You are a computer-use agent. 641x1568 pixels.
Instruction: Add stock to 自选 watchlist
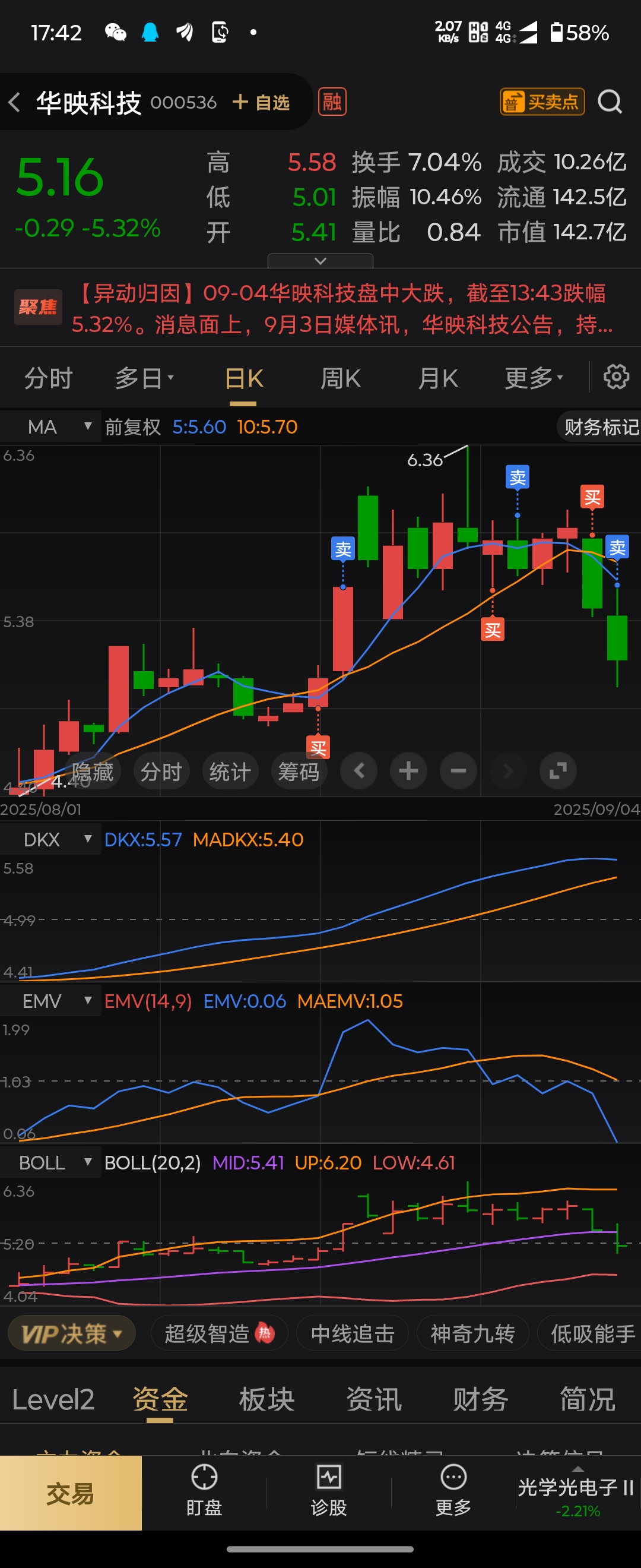pos(261,102)
